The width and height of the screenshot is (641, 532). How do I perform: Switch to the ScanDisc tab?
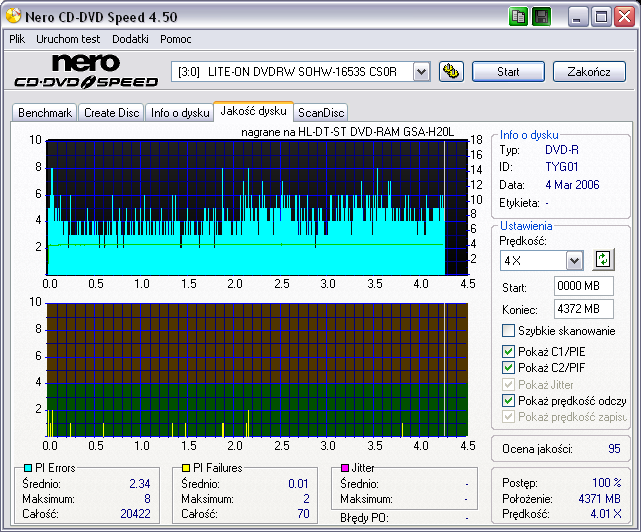click(321, 113)
